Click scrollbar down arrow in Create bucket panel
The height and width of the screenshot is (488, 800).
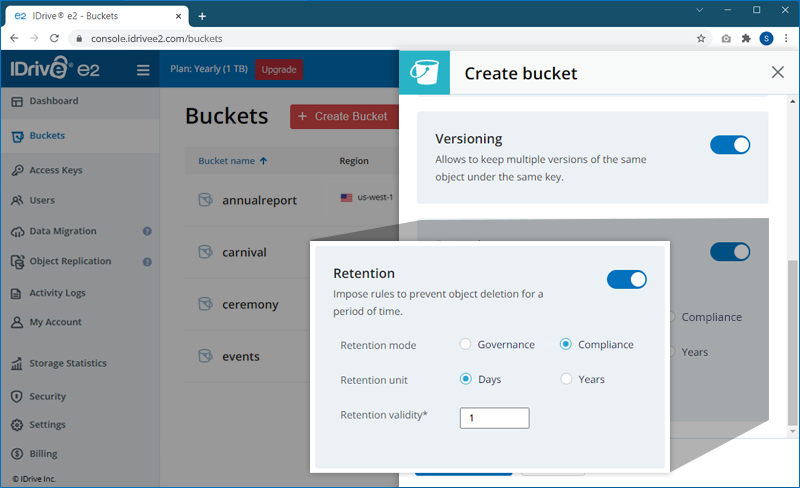792,431
